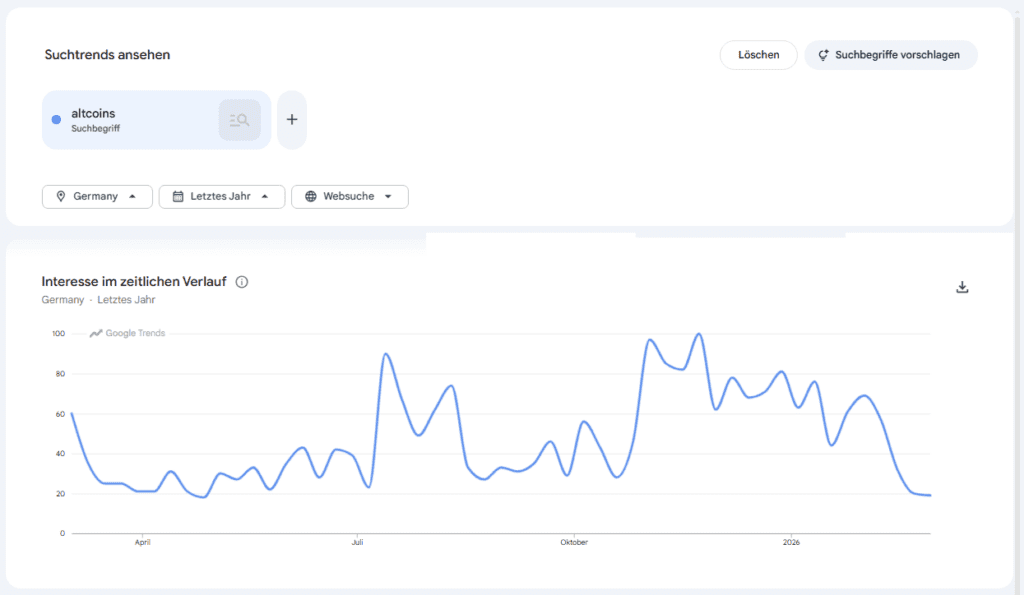Click the 2026 label on the time axis
This screenshot has width=1024, height=595.
(x=791, y=543)
